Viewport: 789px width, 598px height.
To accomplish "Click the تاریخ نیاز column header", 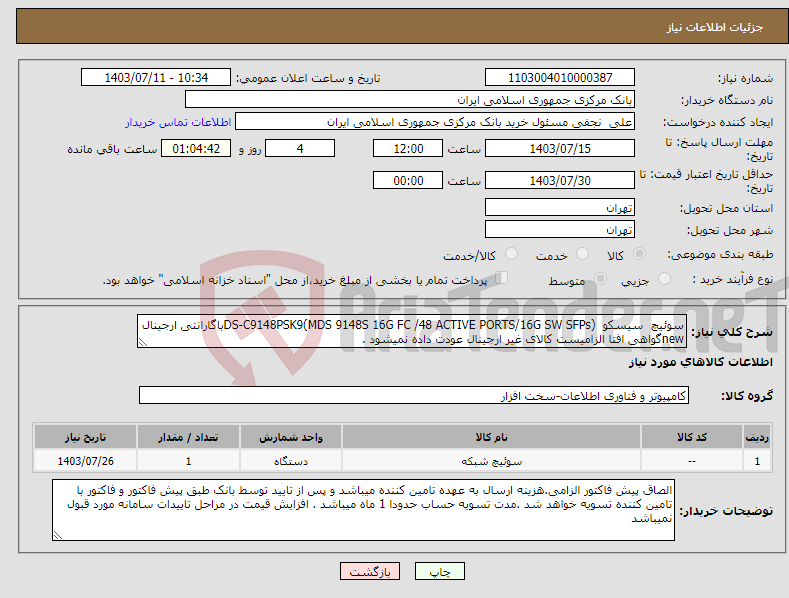I will [x=85, y=437].
